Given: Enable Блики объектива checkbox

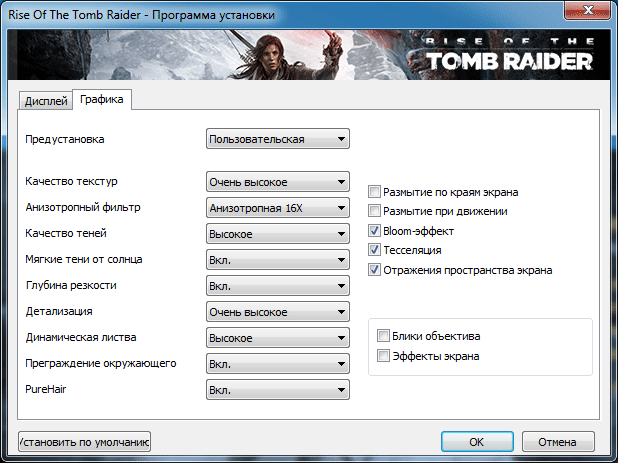Looking at the screenshot, I should 383,336.
